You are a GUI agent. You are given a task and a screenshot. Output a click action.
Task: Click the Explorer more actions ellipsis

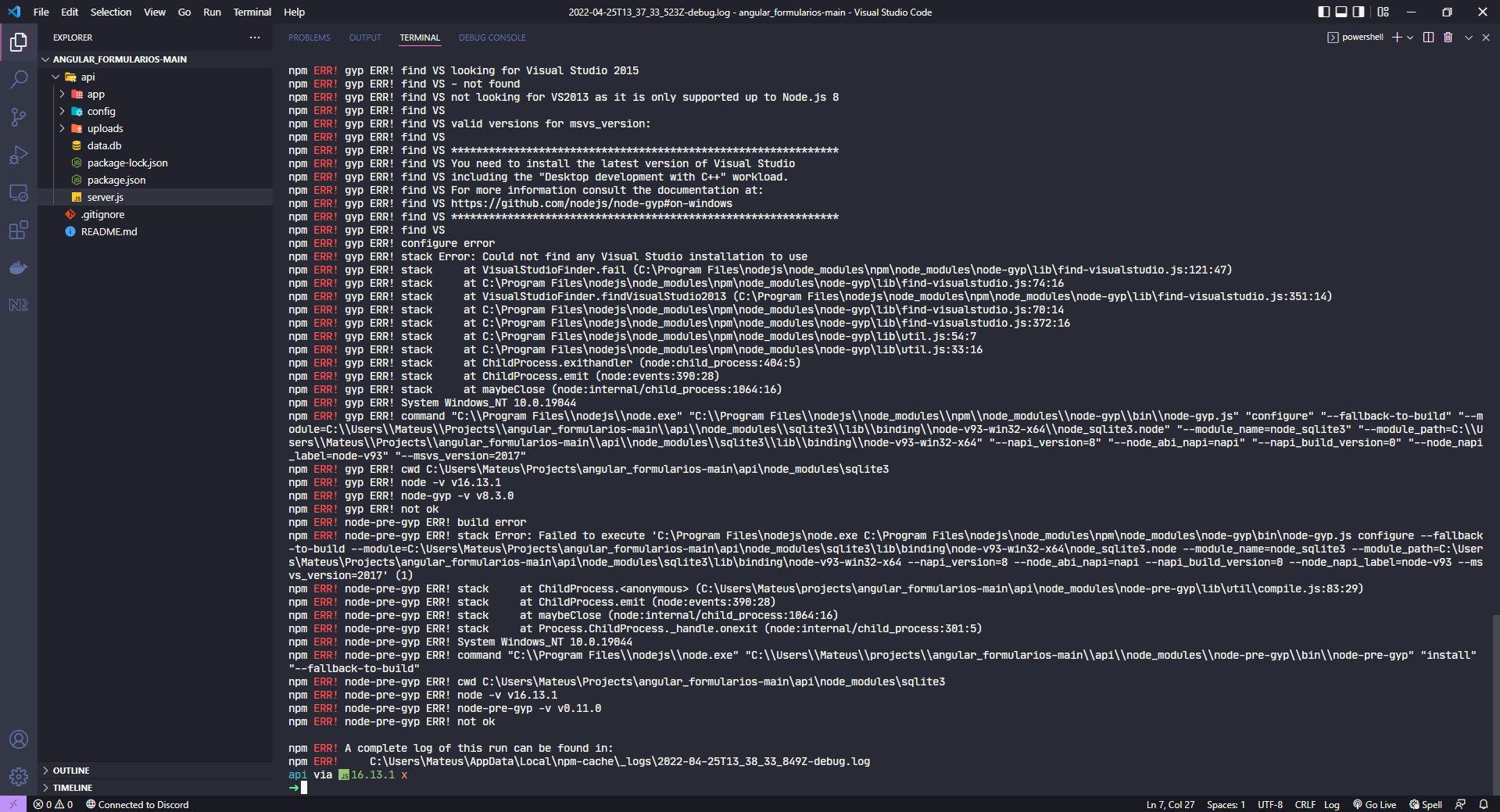pyautogui.click(x=255, y=38)
